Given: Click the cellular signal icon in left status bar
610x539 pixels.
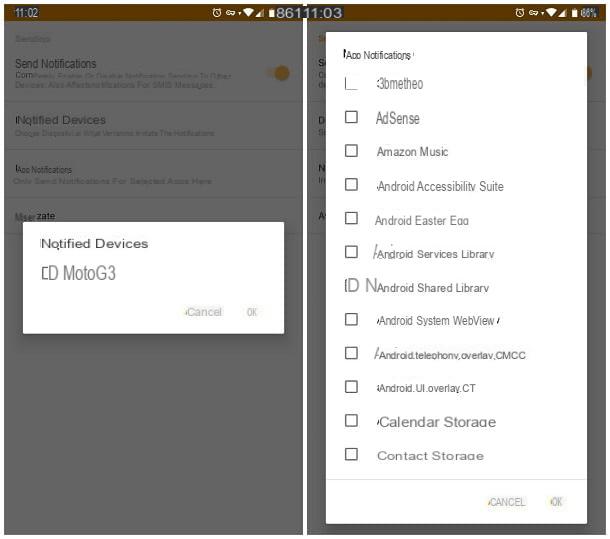Looking at the screenshot, I should coord(259,13).
